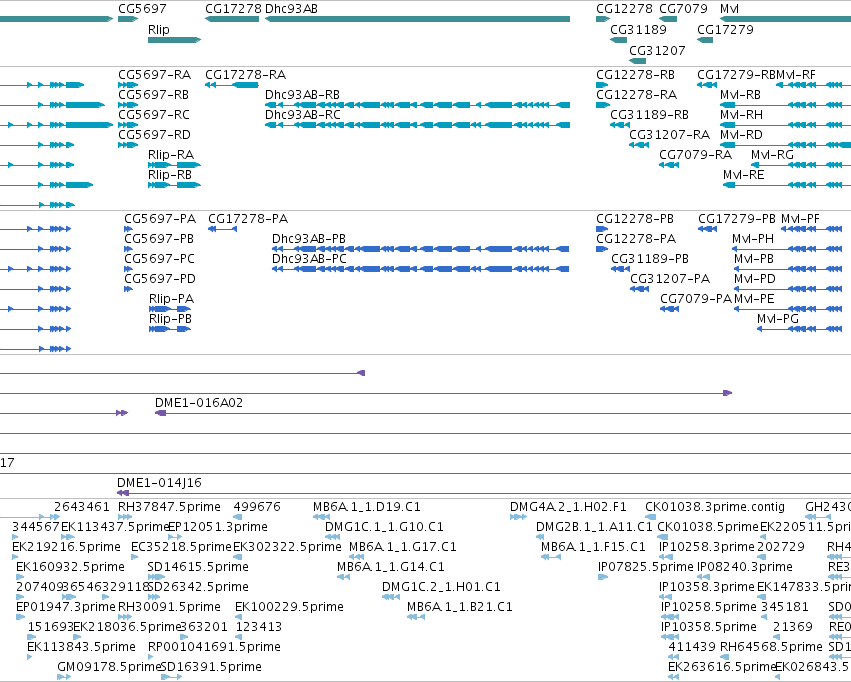This screenshot has height=682, width=851.
Task: Select transcript CG5697-RB label
Action: pyautogui.click(x=154, y=94)
